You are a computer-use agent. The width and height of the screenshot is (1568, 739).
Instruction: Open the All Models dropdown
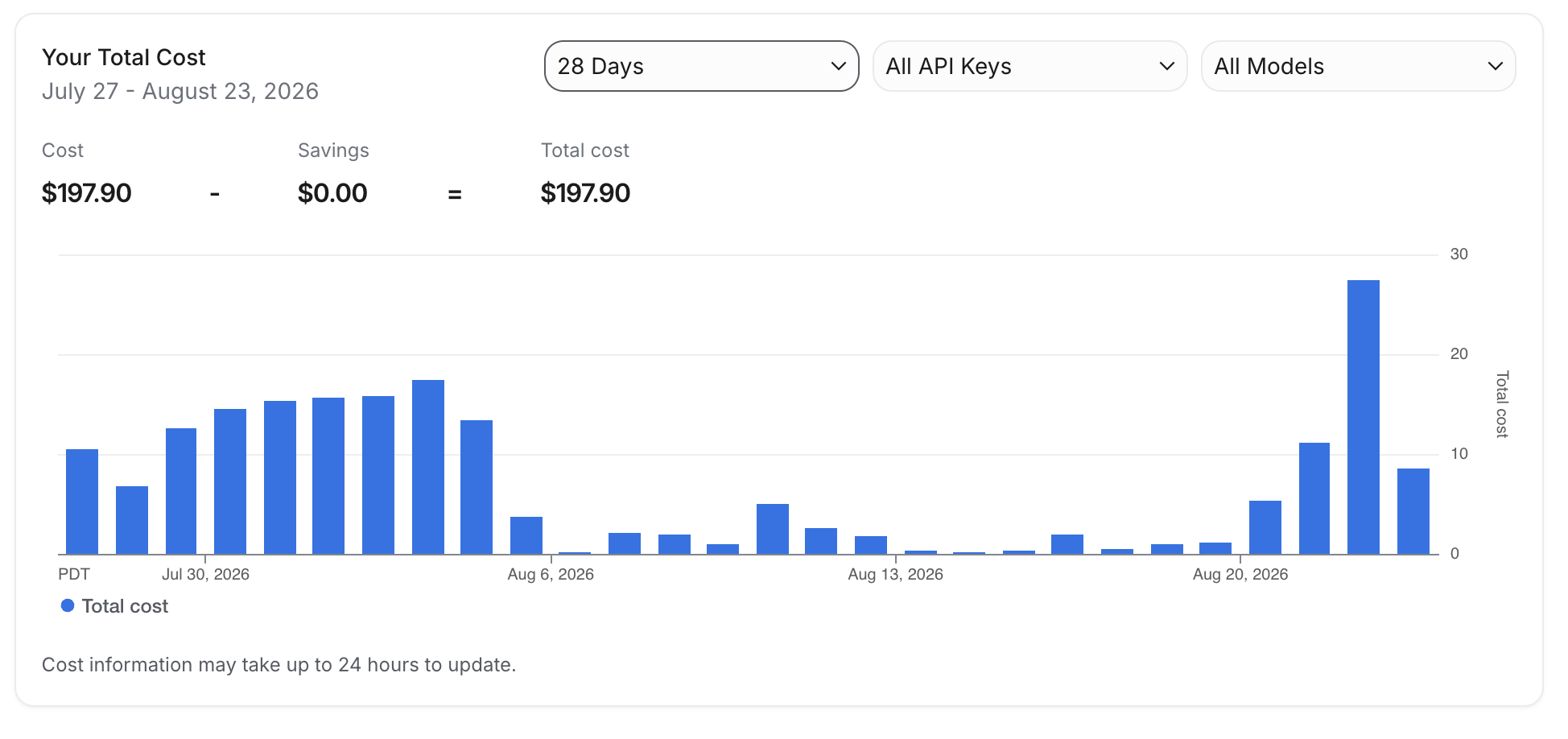[1358, 66]
